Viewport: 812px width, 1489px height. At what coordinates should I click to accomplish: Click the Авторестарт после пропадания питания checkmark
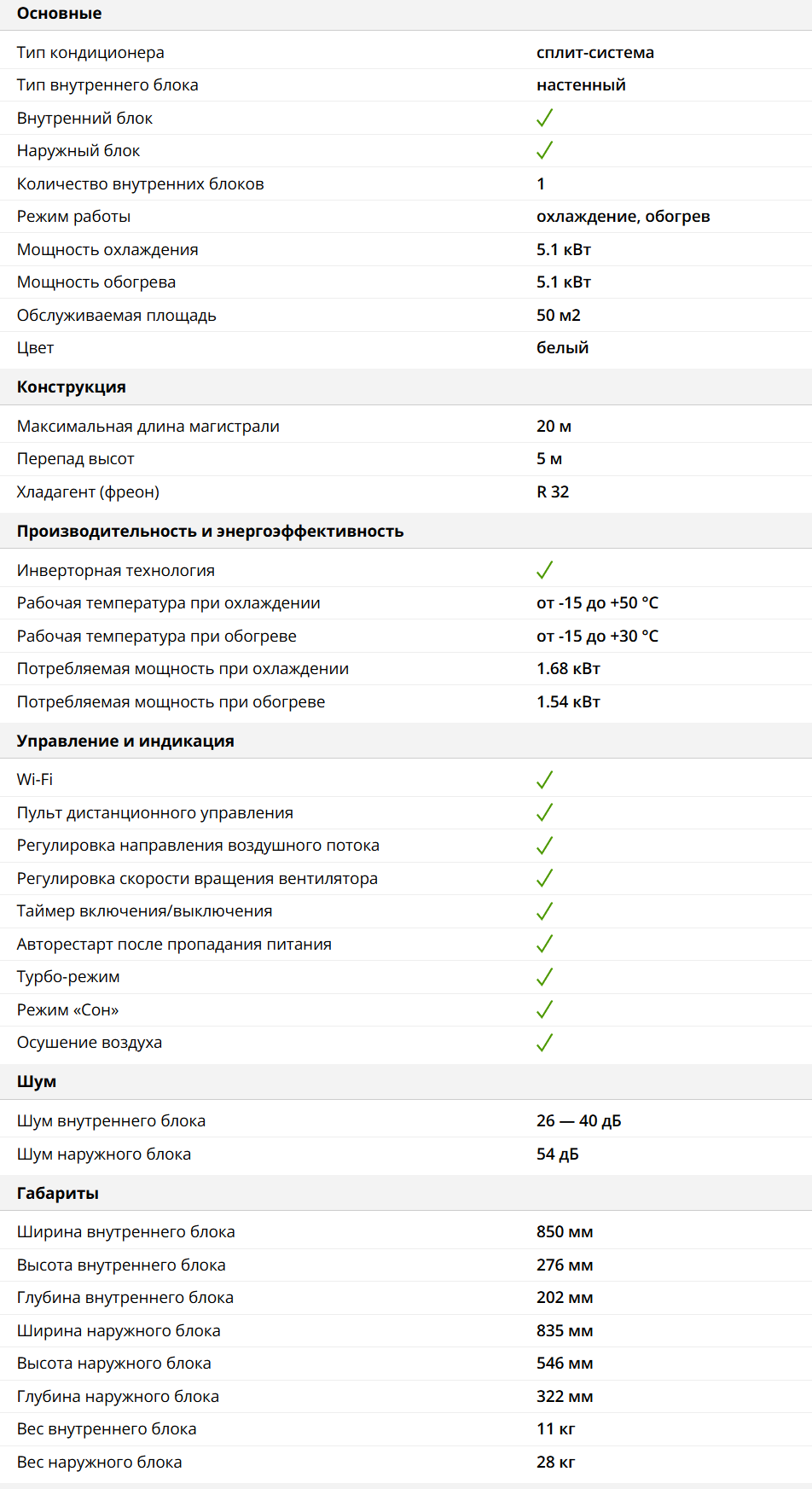click(544, 944)
